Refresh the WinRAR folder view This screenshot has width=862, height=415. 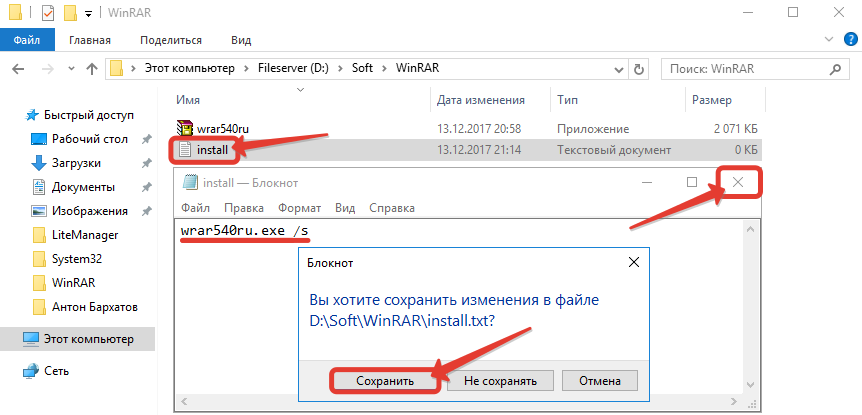coord(639,69)
